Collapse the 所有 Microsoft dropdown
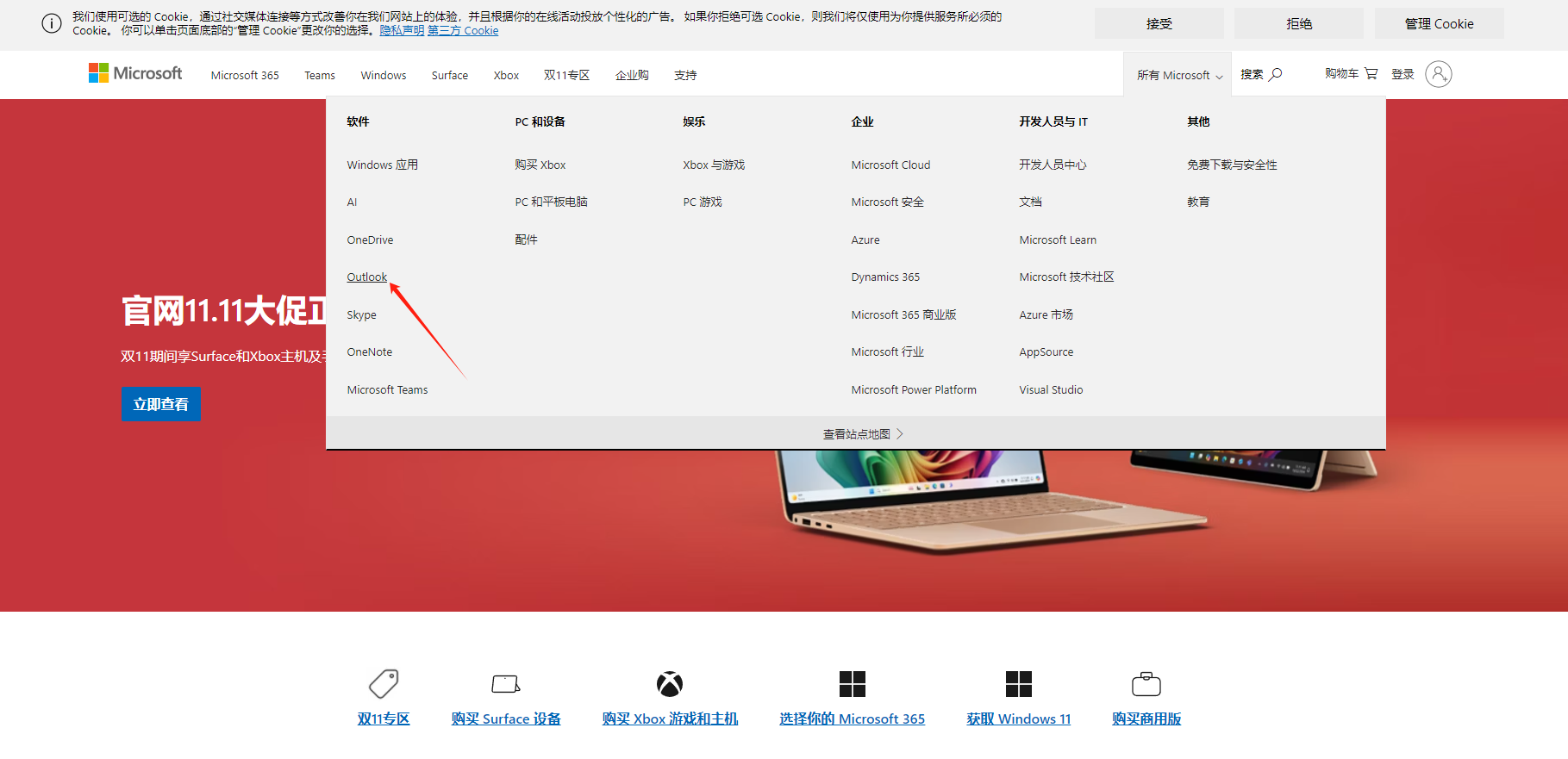The width and height of the screenshot is (1568, 759). pos(1179,75)
